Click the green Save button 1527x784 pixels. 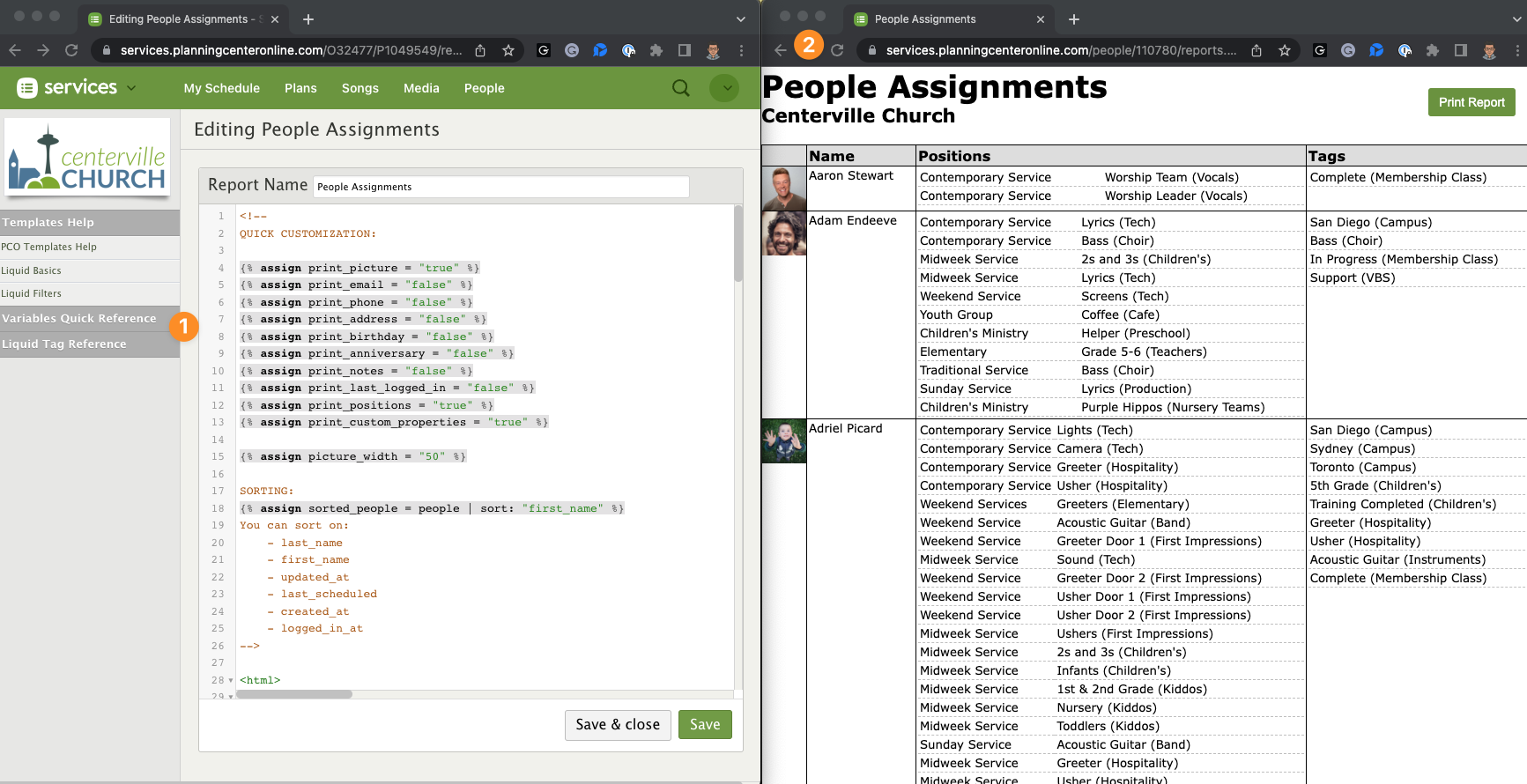tap(705, 724)
